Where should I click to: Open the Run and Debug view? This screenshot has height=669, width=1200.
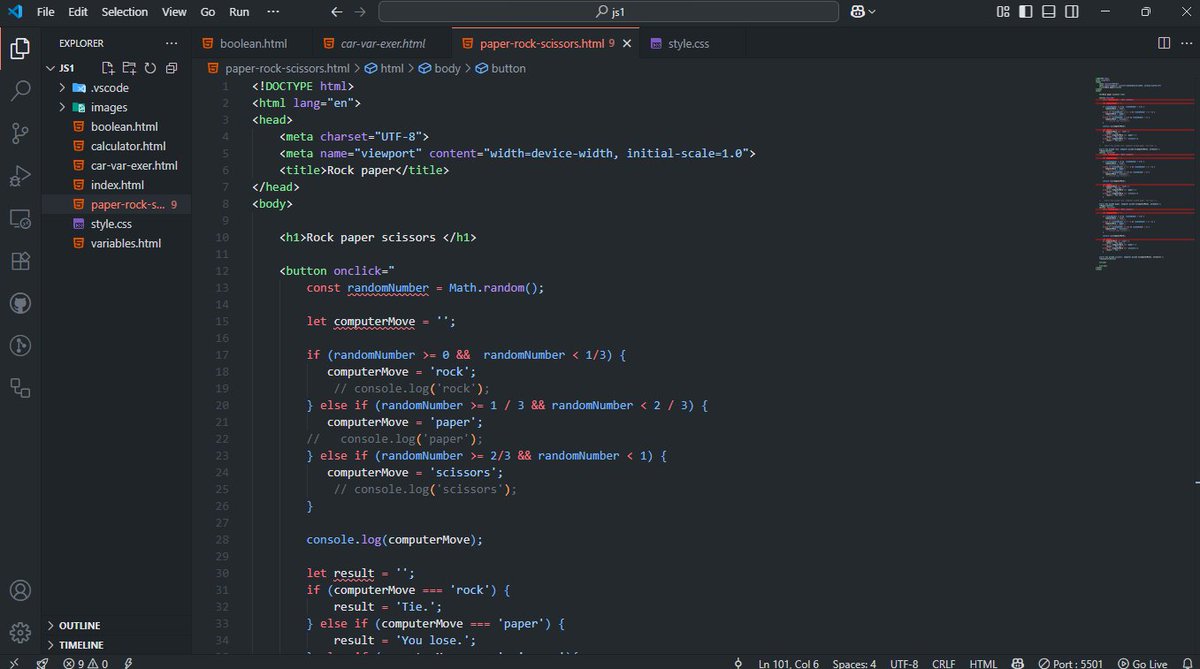(20, 175)
